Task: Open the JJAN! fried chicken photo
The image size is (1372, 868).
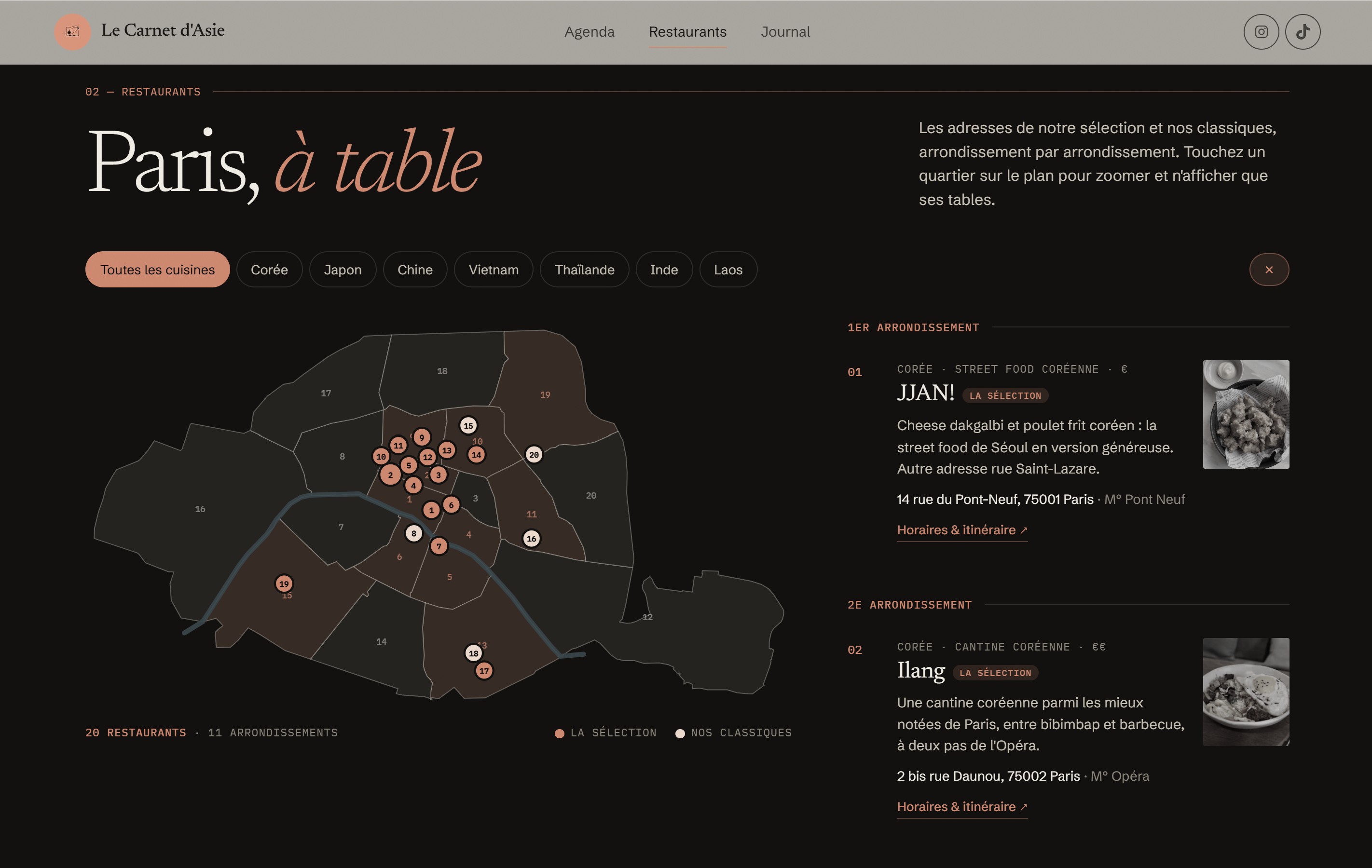Action: [x=1246, y=415]
